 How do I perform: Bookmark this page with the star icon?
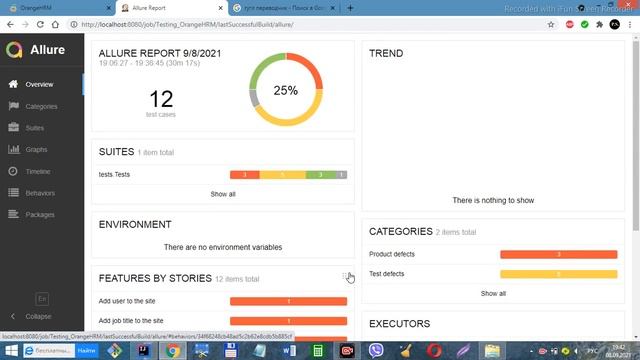tap(551, 24)
